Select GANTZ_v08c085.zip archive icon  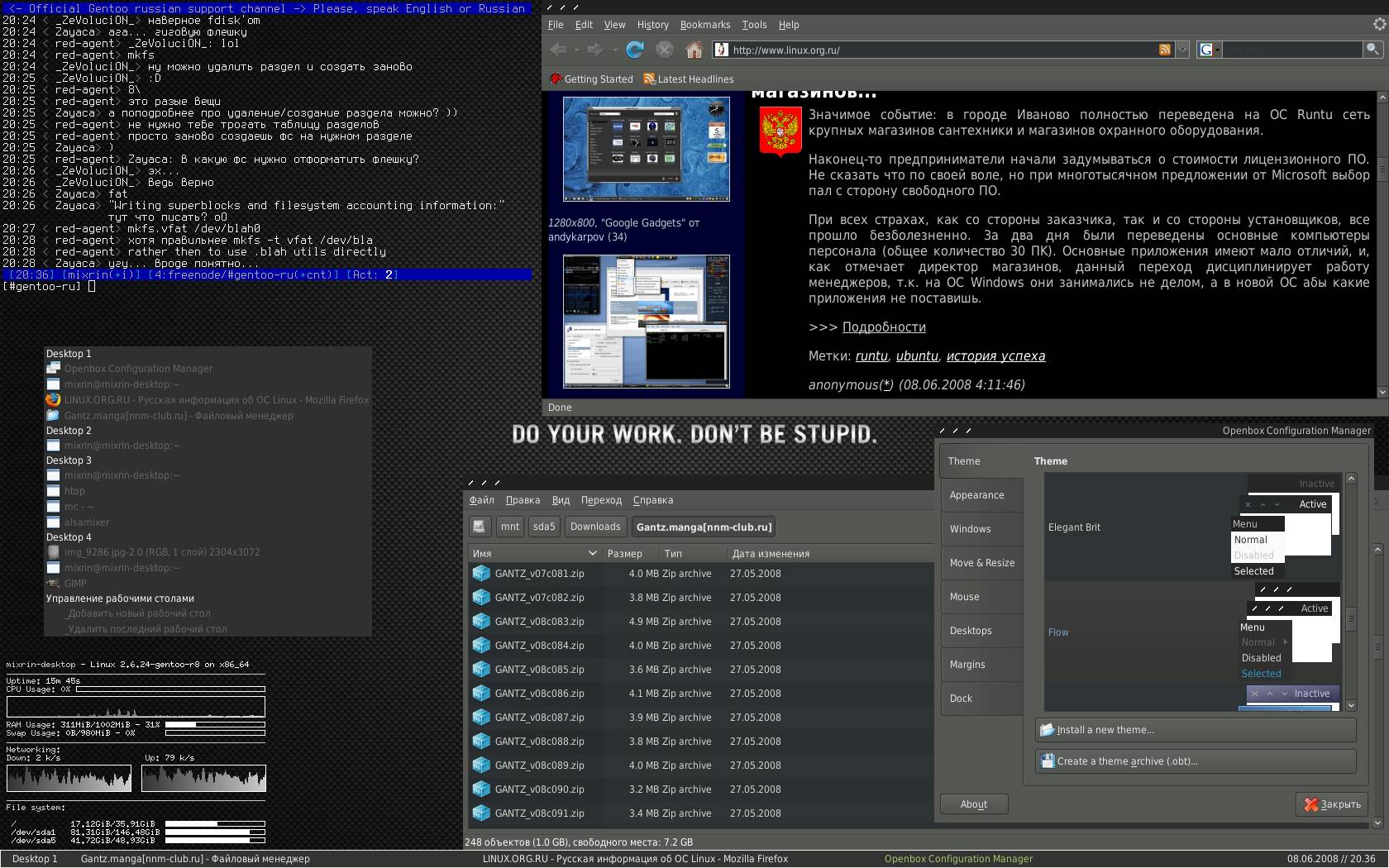tap(481, 670)
